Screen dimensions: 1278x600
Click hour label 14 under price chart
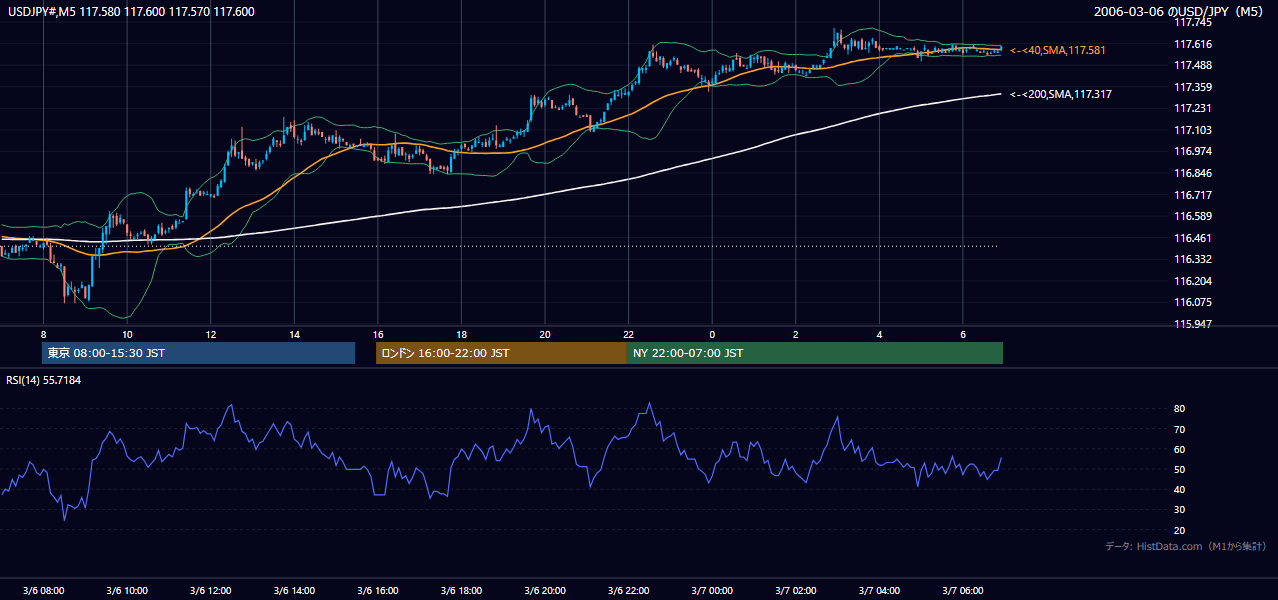(x=294, y=334)
